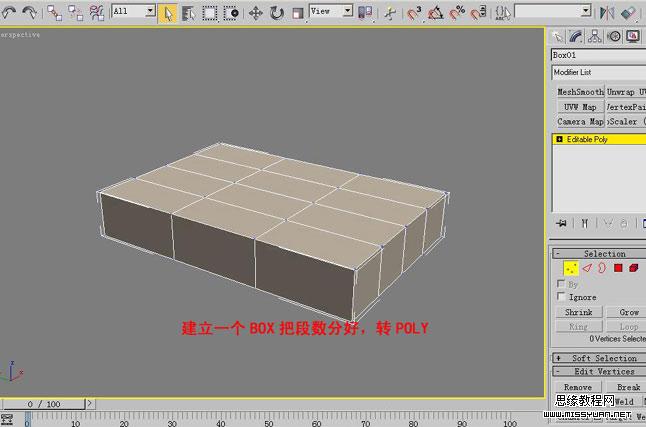Click the Undo arrow icon

(9, 13)
